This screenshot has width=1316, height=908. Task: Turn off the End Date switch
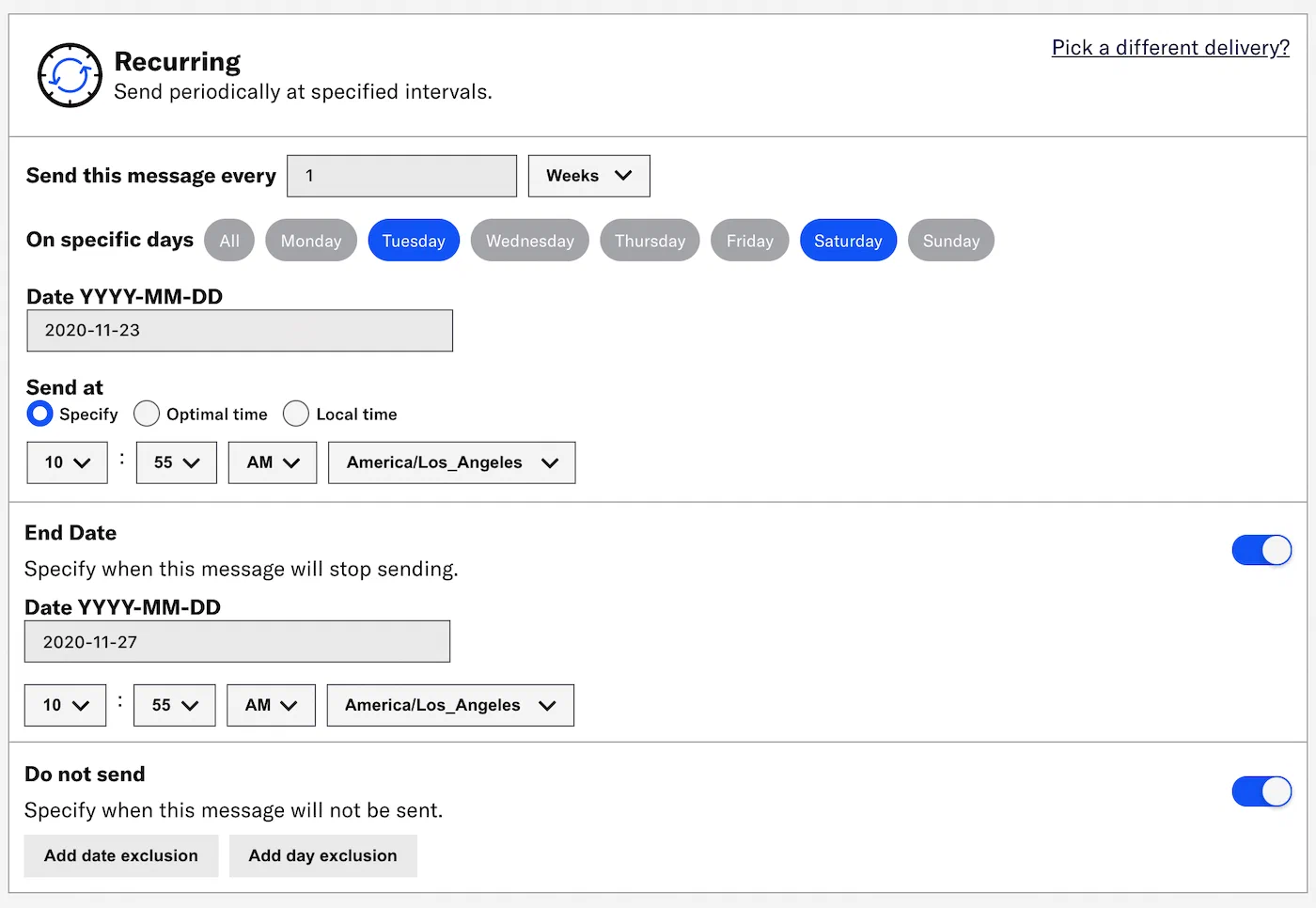[1261, 551]
